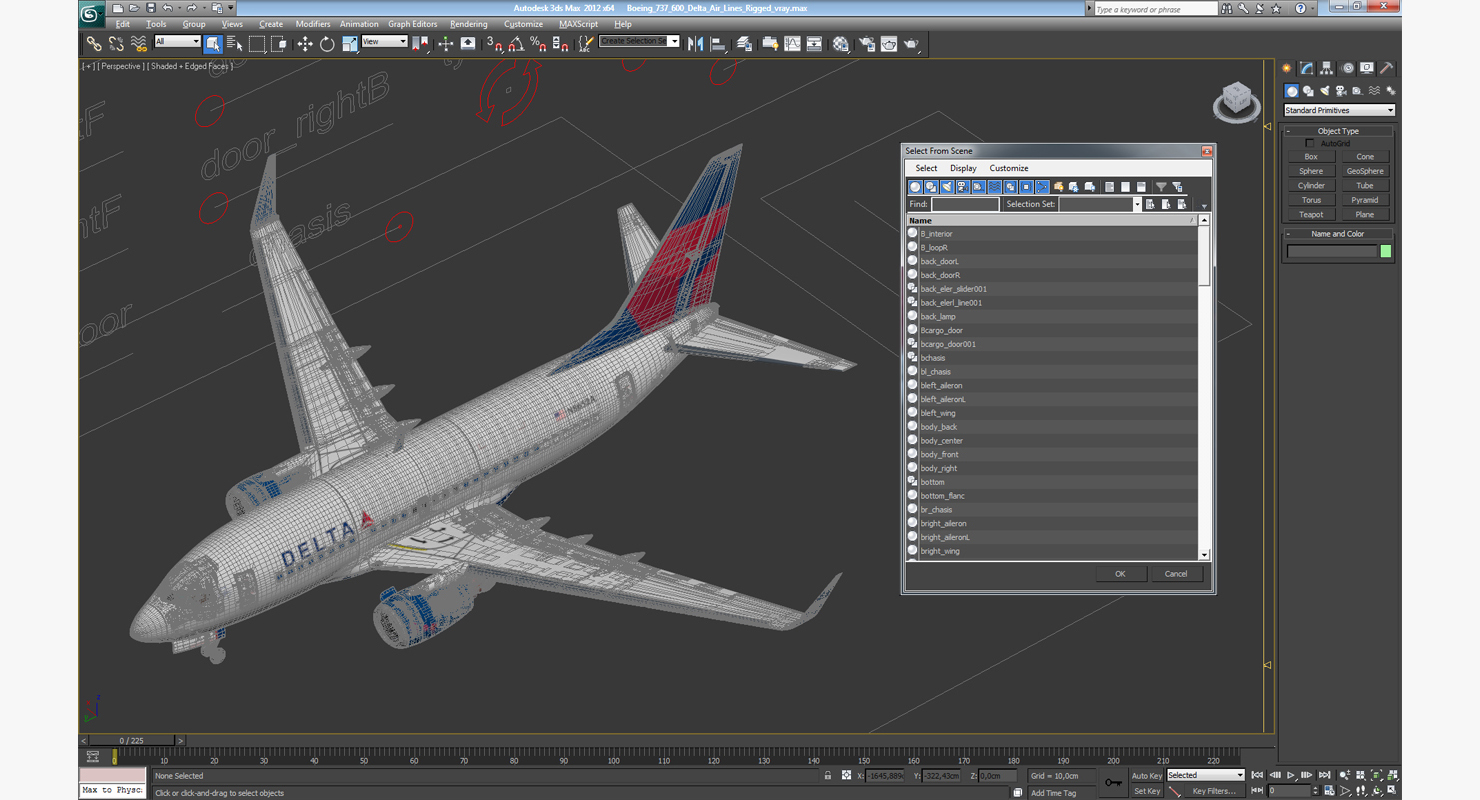The image size is (1480, 800).
Task: Open the Display menu in Select From Scene
Action: (x=963, y=168)
